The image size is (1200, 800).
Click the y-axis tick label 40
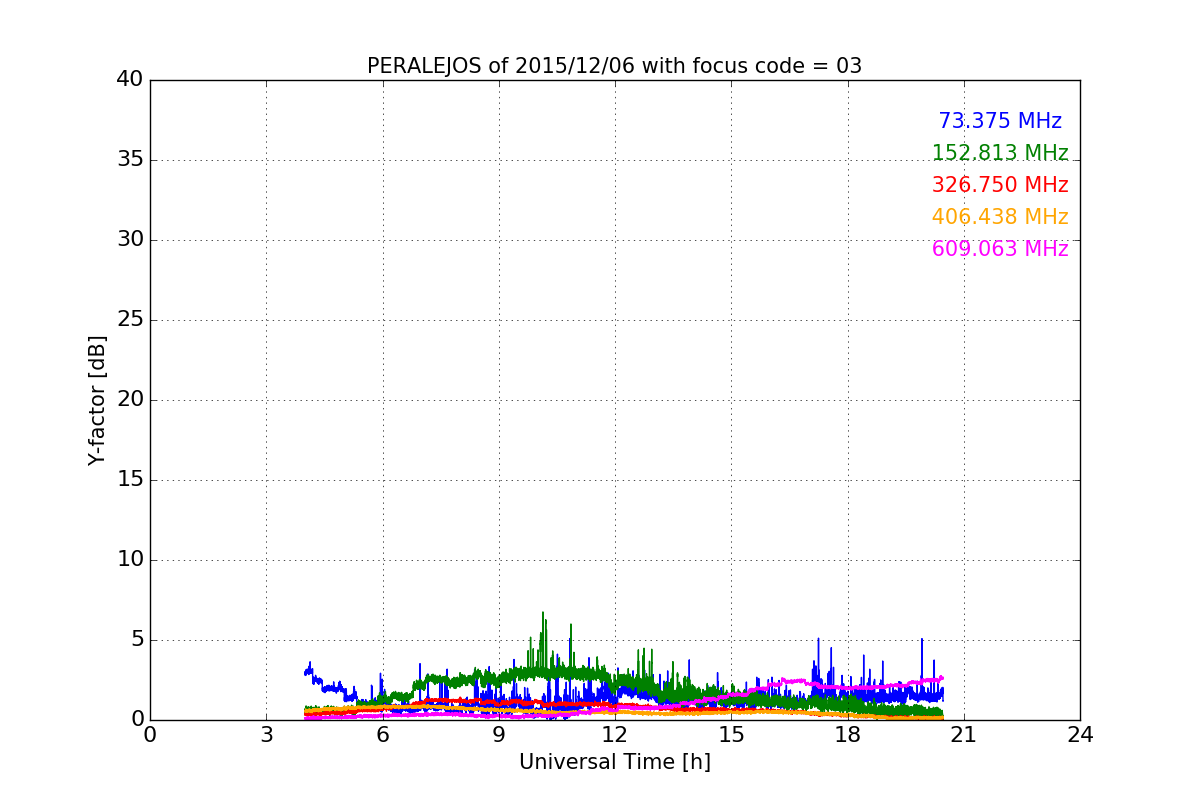tap(130, 80)
